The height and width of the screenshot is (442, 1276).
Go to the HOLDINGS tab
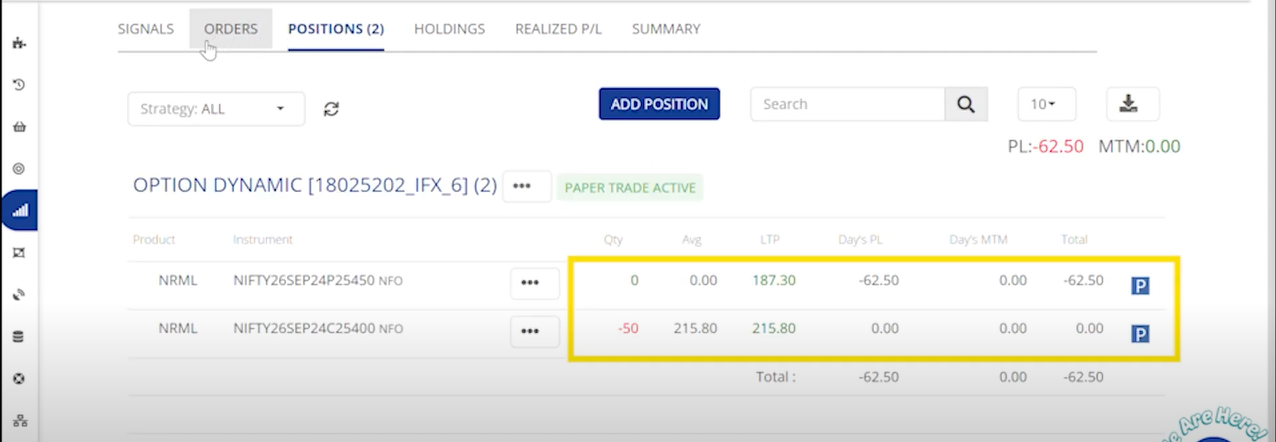coord(449,29)
